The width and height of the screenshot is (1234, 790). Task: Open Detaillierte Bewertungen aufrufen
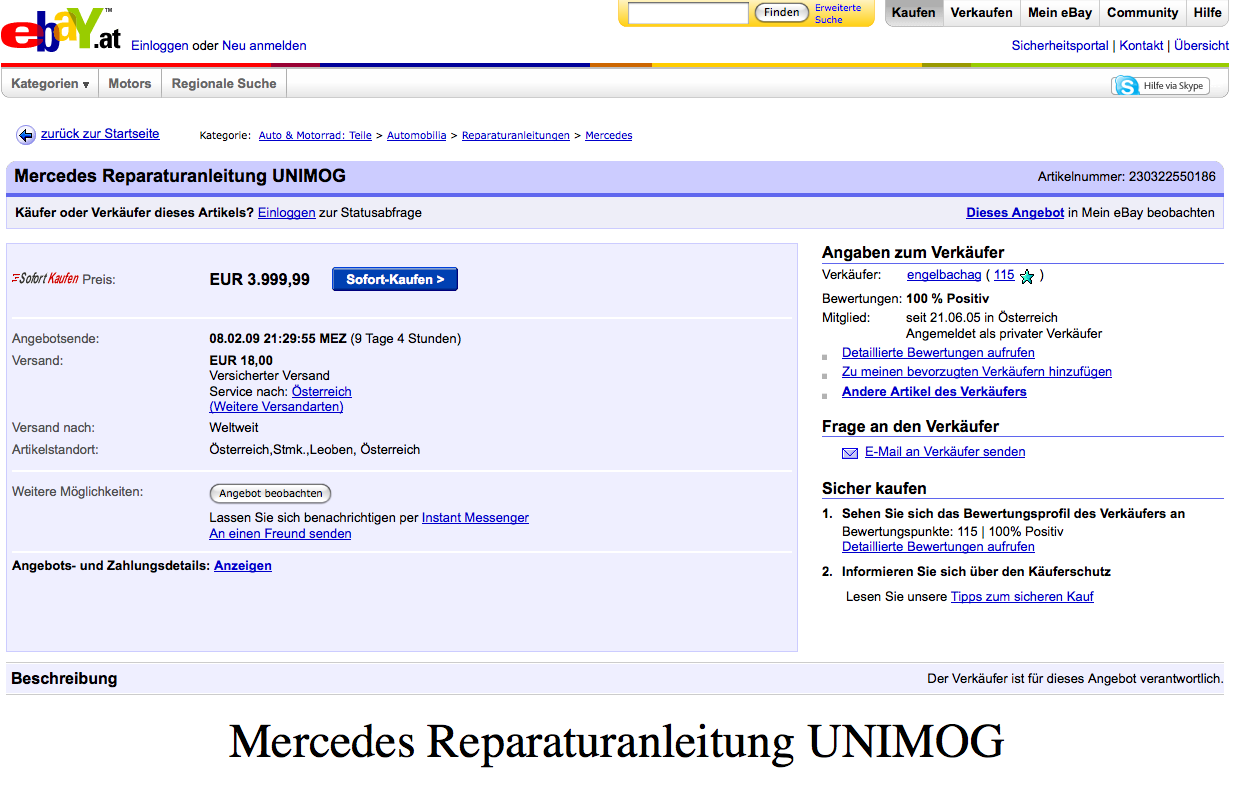[x=937, y=352]
